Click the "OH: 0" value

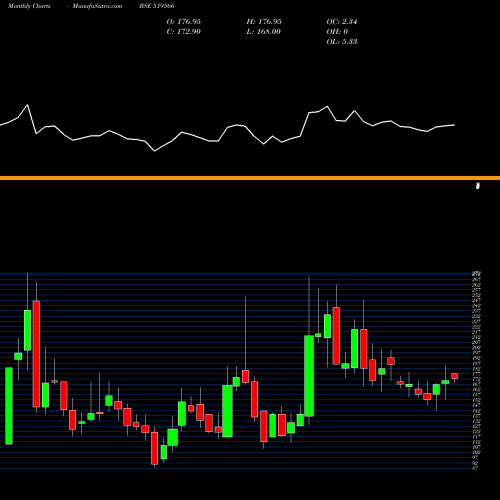point(337,32)
